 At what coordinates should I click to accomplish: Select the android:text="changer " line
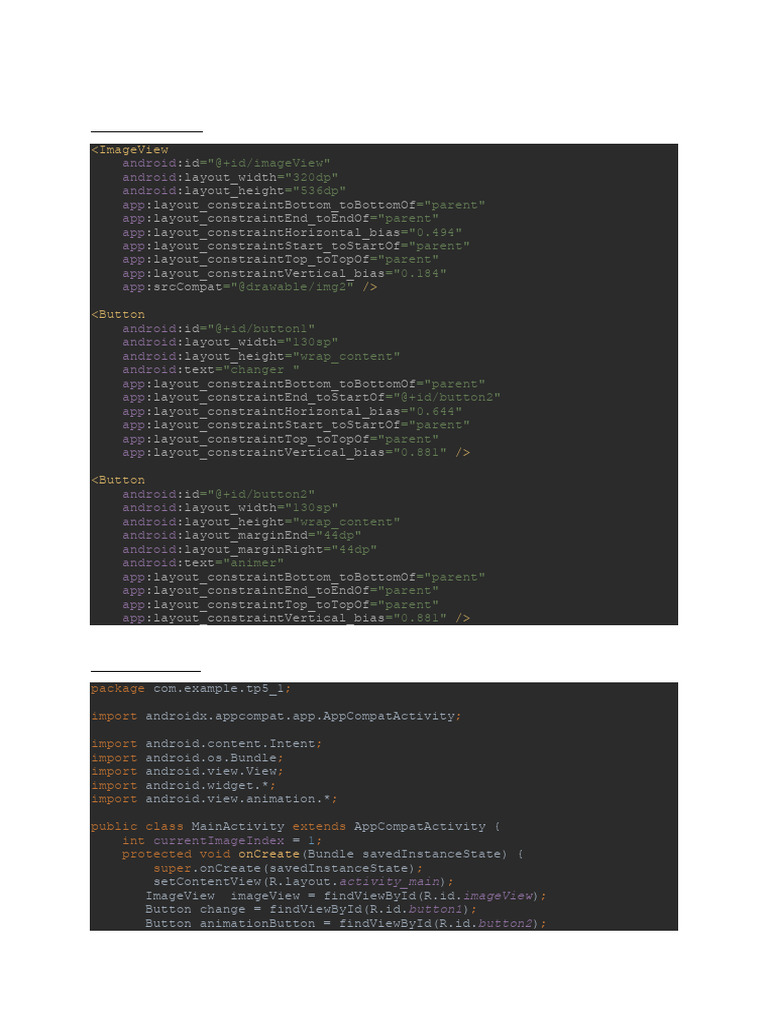click(210, 370)
